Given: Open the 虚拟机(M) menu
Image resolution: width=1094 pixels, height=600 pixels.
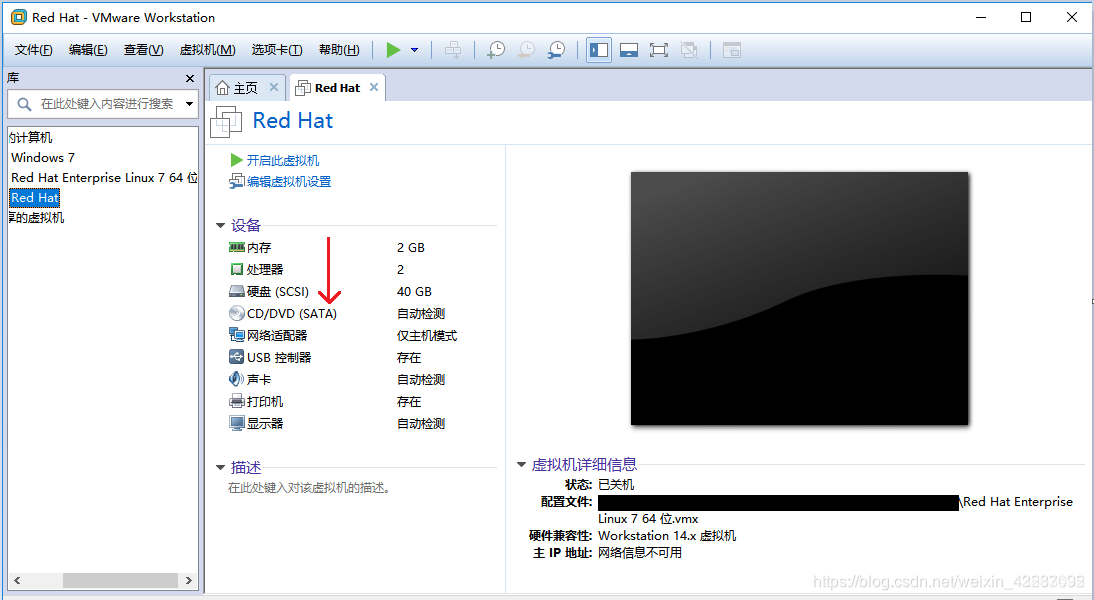Looking at the screenshot, I should pos(207,50).
